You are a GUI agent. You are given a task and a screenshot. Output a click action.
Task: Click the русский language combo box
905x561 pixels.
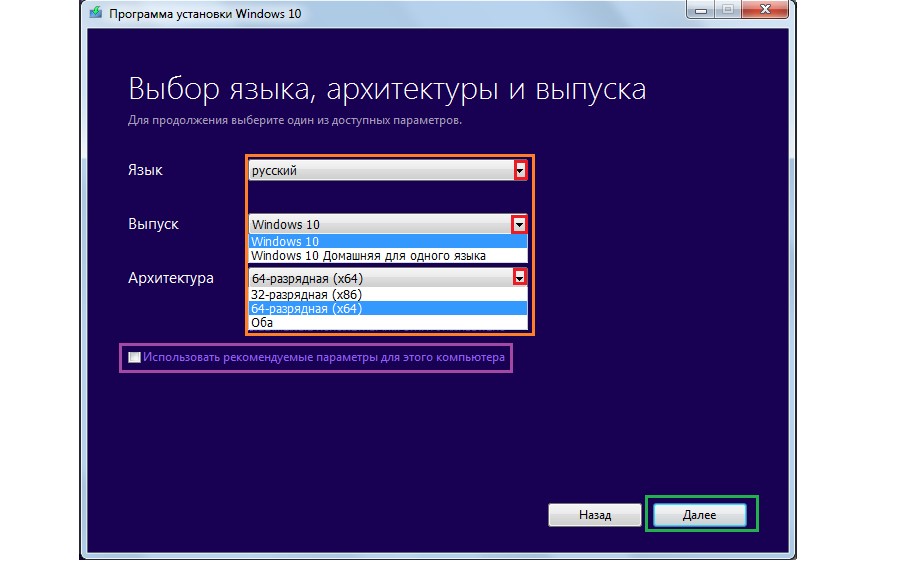pyautogui.click(x=388, y=170)
